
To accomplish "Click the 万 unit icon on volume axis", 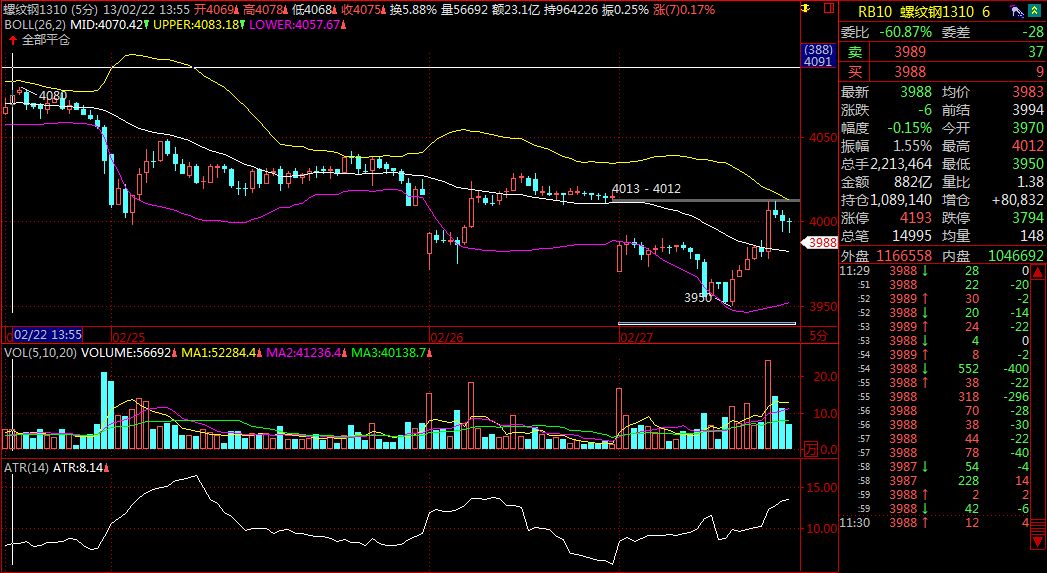I will [810, 447].
